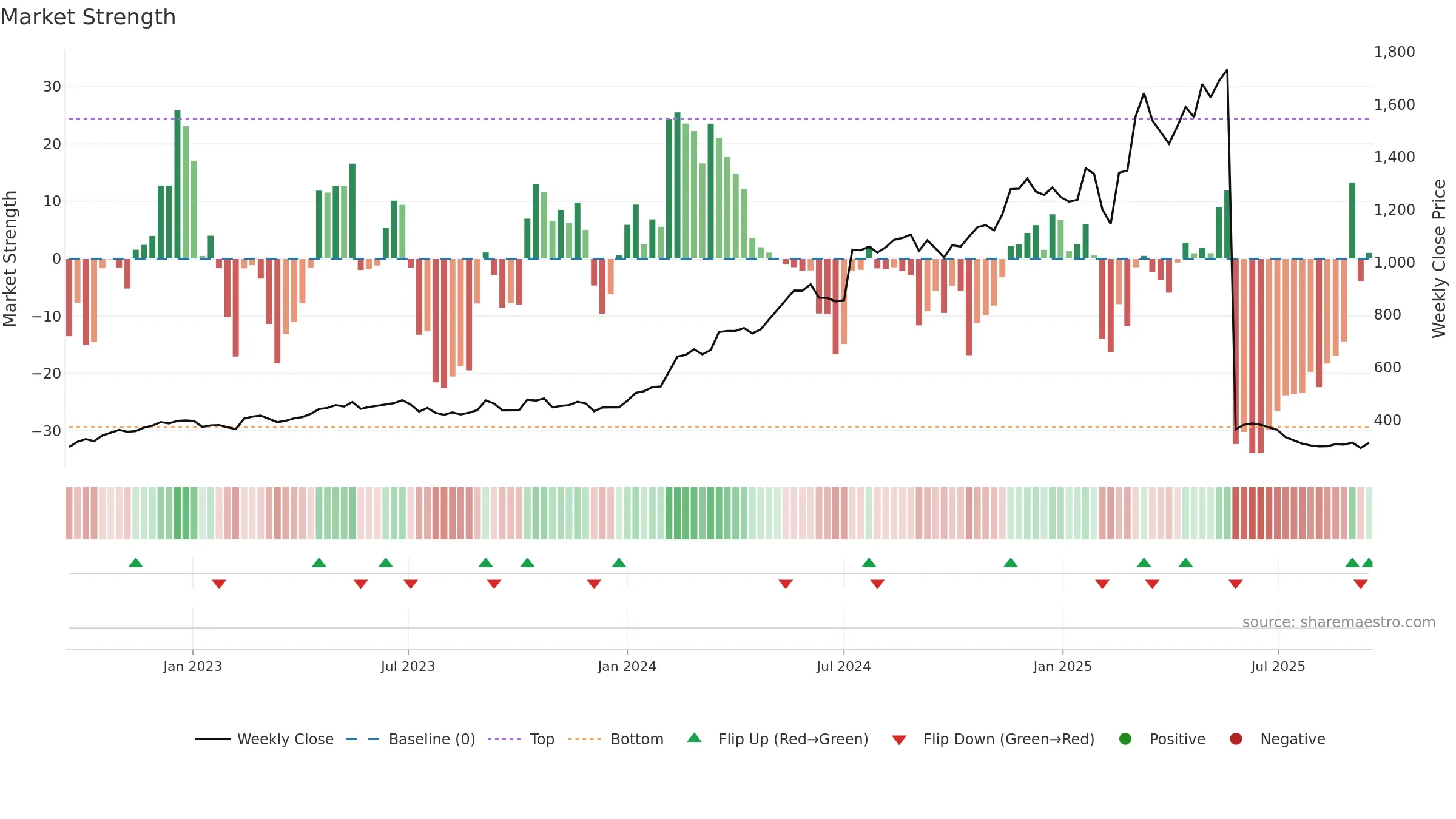Click the 1,800 price axis label
This screenshot has height=819, width=1456.
pos(1394,52)
